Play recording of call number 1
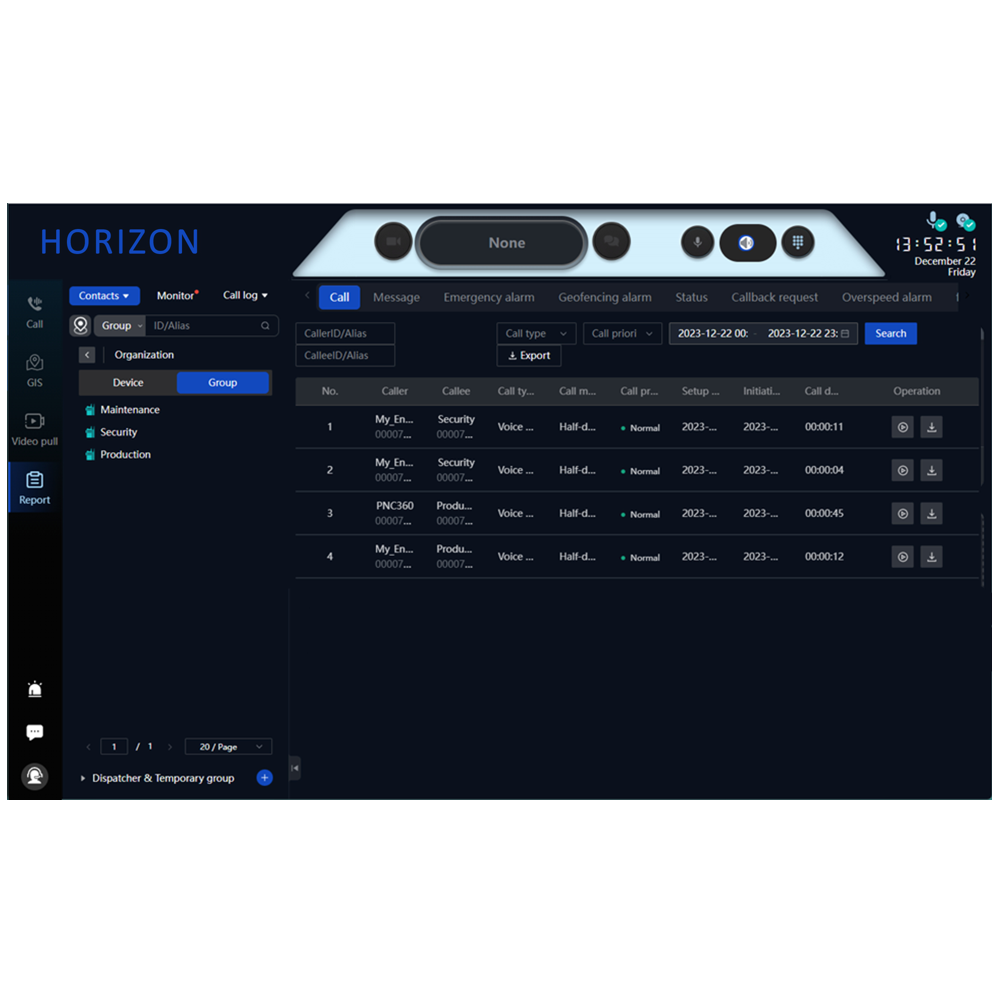Viewport: 1000px width, 1000px height. [902, 428]
